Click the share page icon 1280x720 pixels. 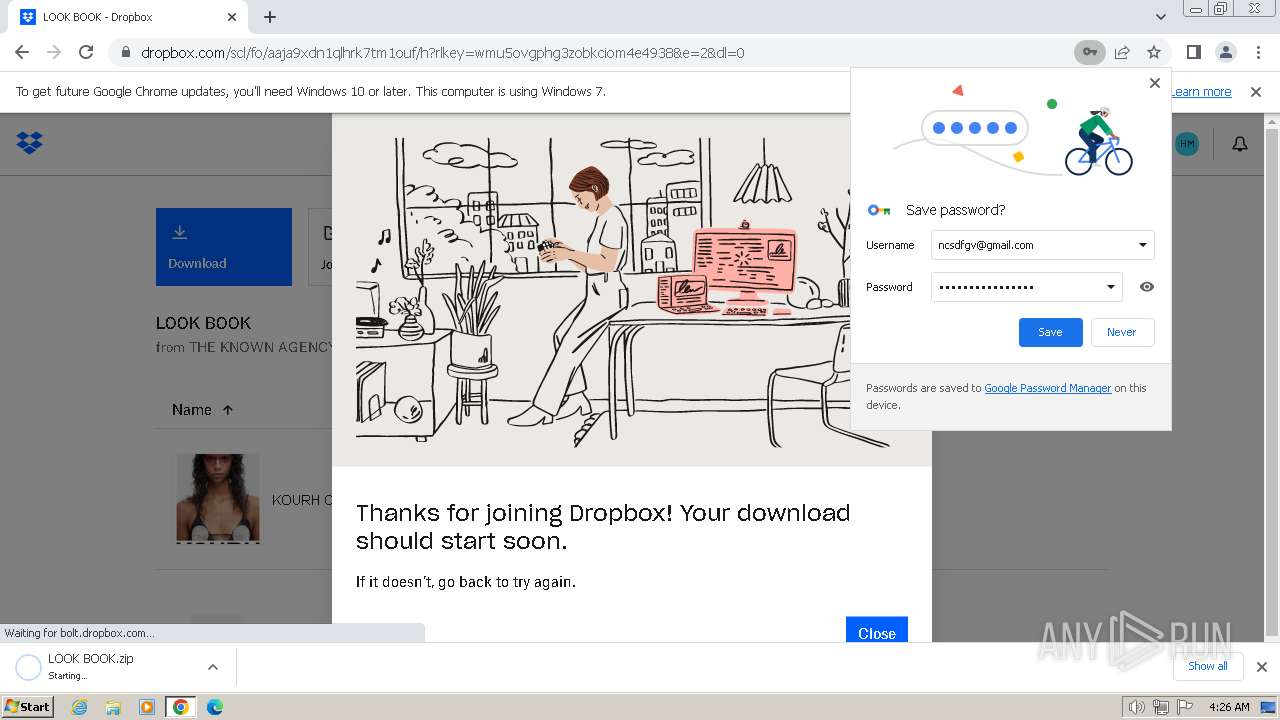(x=1122, y=52)
